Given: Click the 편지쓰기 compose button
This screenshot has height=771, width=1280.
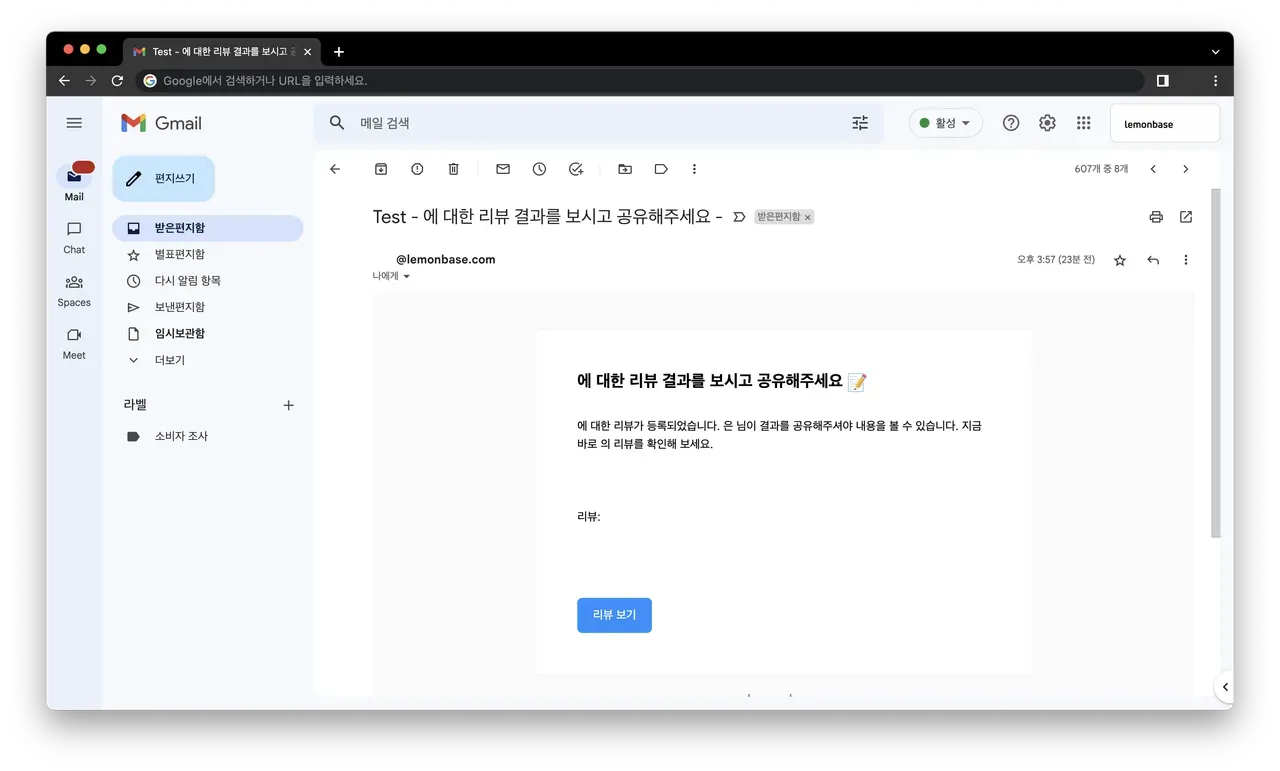Looking at the screenshot, I should click(163, 179).
